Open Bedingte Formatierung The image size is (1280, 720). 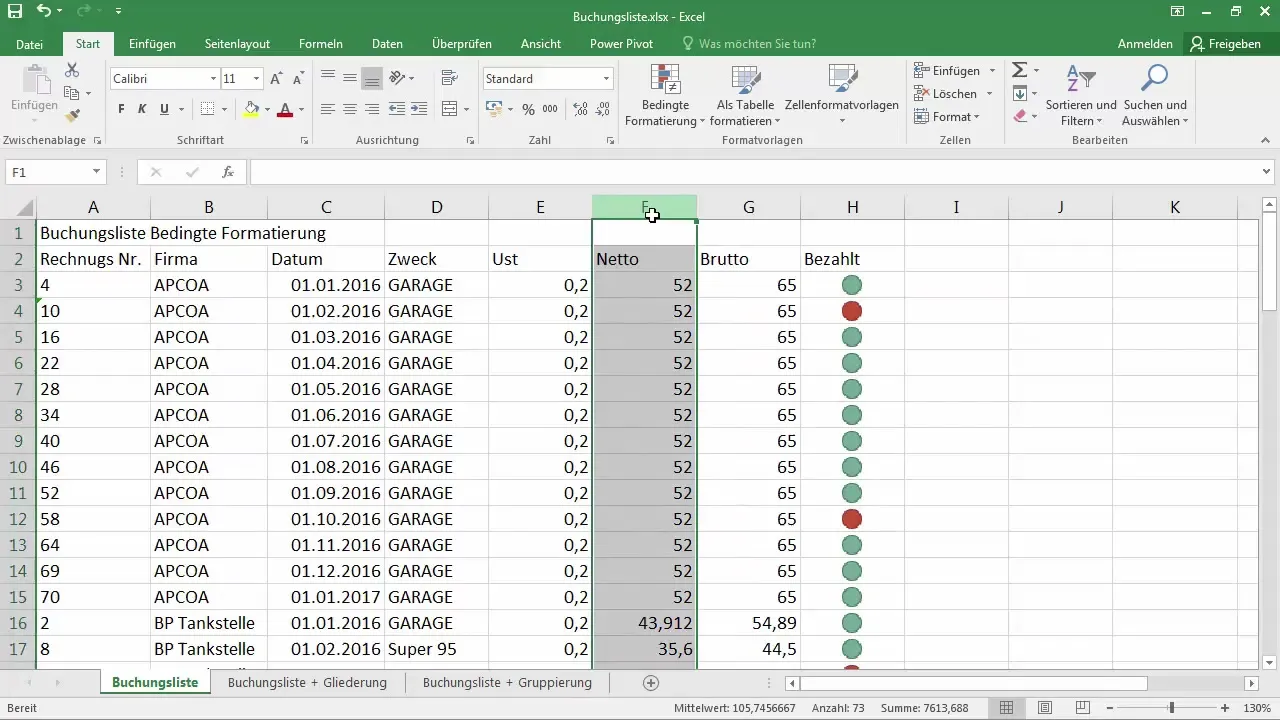[665, 95]
